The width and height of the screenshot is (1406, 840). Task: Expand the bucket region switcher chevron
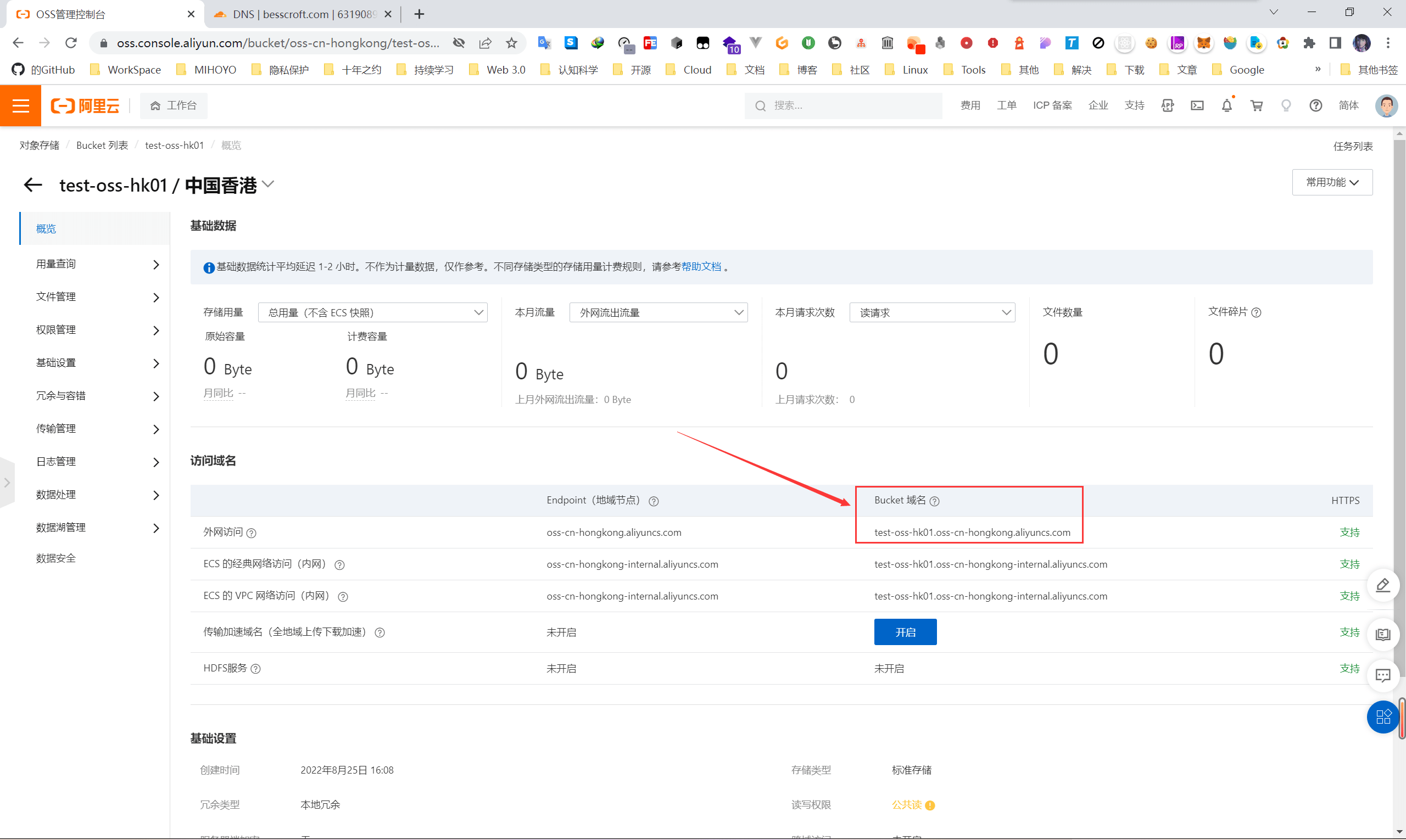coord(269,184)
